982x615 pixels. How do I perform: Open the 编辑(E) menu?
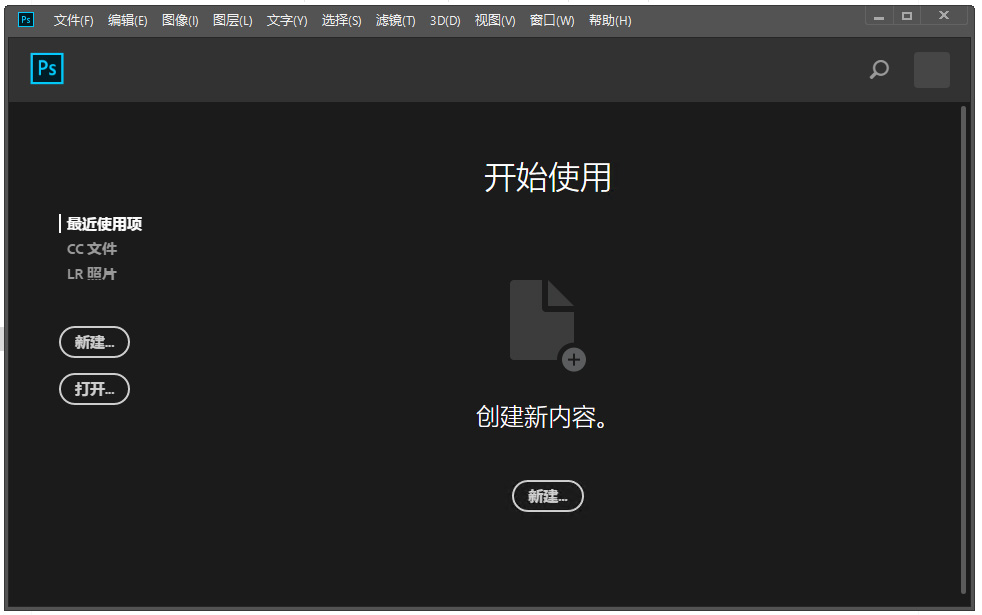(127, 20)
